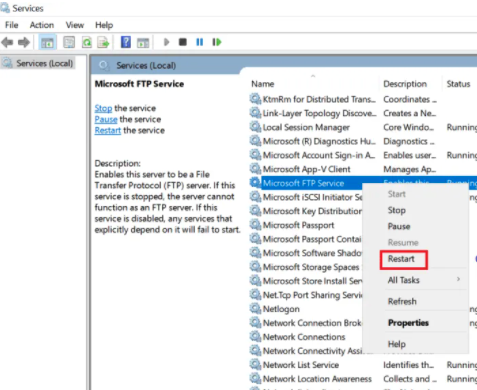
Task: Select Services (Local) in the tree
Action: 44,63
